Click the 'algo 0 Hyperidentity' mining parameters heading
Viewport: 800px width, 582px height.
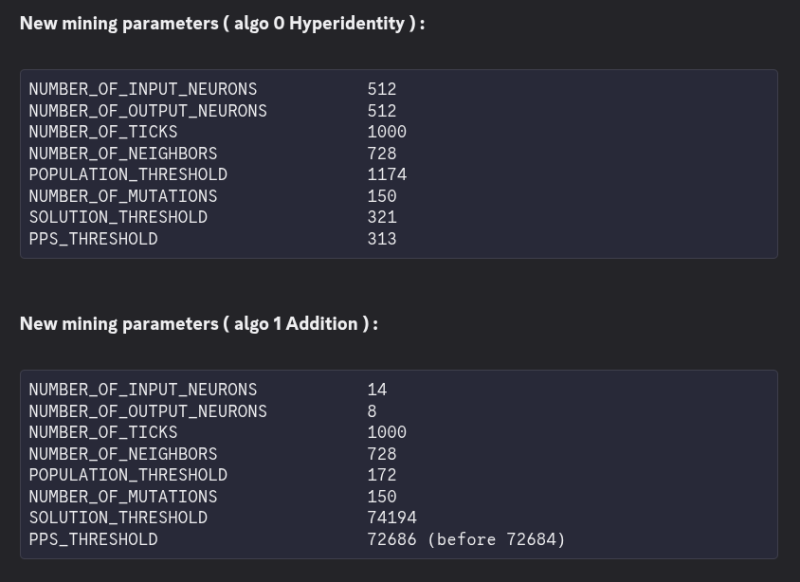222,23
